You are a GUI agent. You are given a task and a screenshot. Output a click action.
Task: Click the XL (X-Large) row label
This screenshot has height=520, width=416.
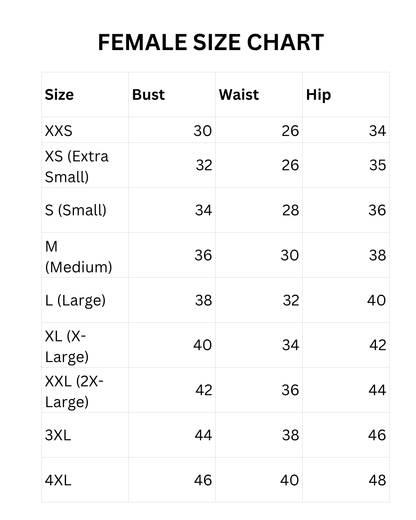[x=67, y=346]
